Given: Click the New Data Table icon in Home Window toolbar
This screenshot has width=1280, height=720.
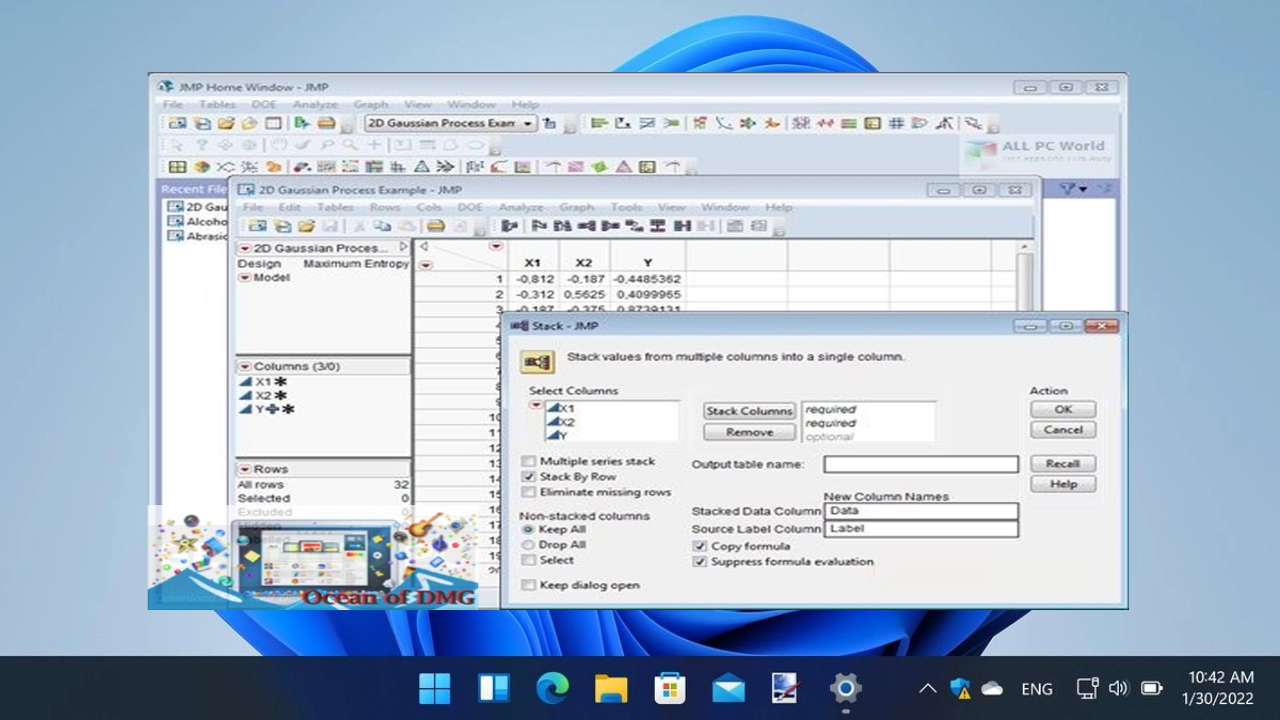Looking at the screenshot, I should (177, 123).
